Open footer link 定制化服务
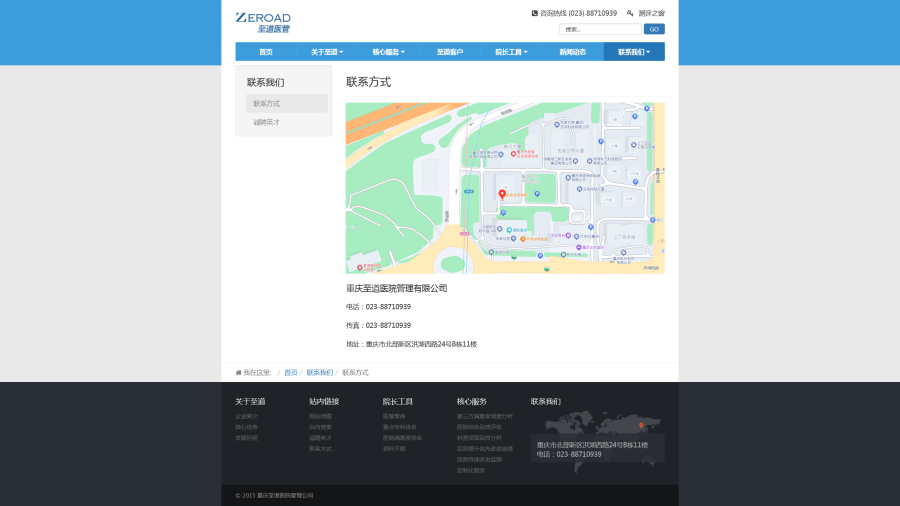This screenshot has width=900, height=506. pos(471,471)
